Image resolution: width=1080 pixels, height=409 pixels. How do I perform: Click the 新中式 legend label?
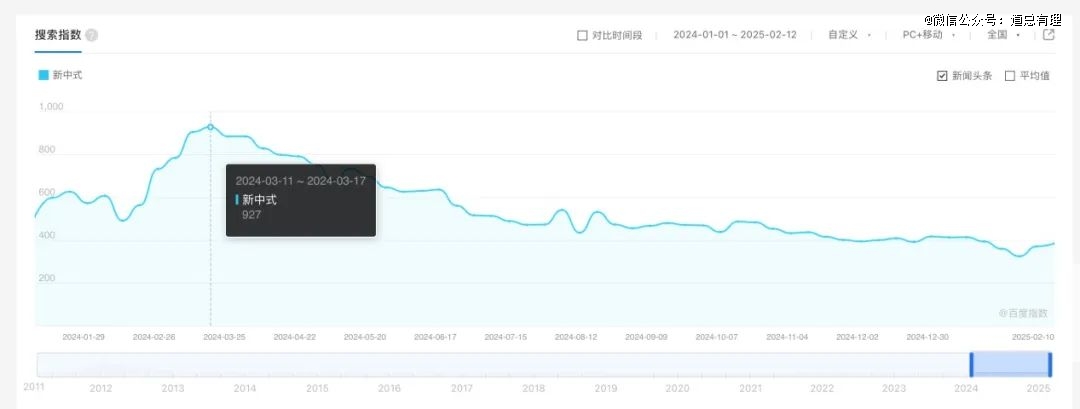[67, 75]
